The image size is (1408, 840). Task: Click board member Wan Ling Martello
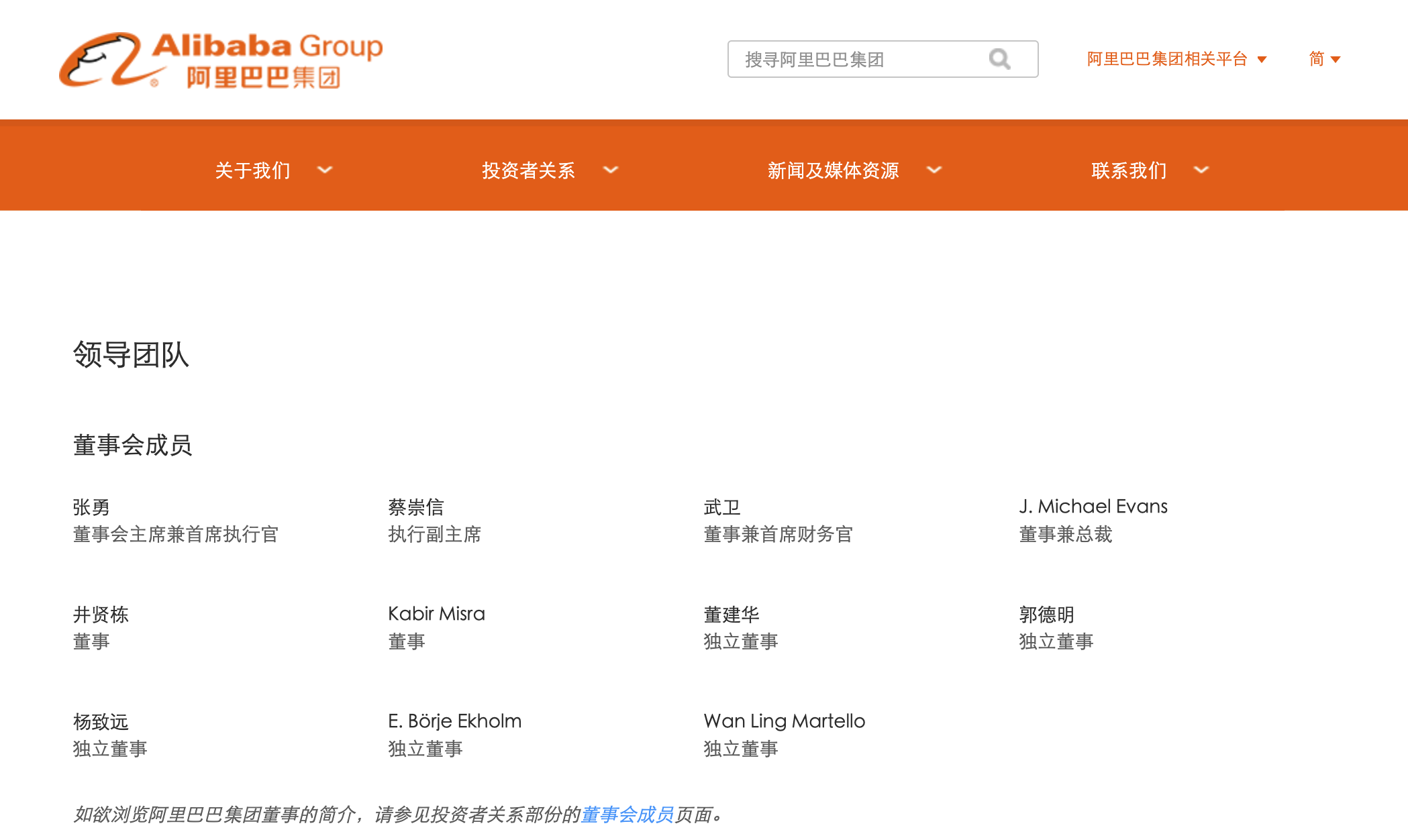[x=784, y=721]
